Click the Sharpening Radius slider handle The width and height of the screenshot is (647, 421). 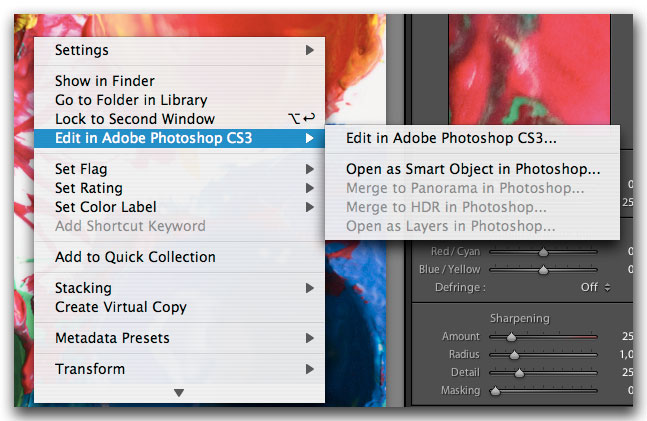(x=514, y=355)
